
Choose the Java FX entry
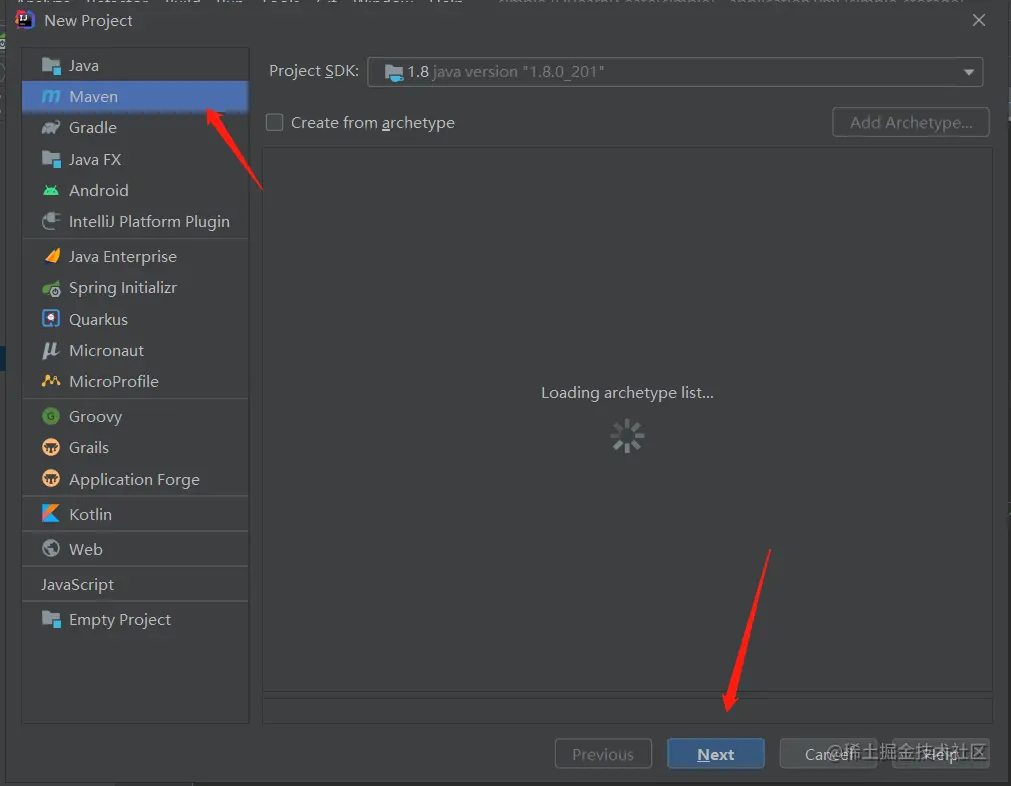coord(135,159)
